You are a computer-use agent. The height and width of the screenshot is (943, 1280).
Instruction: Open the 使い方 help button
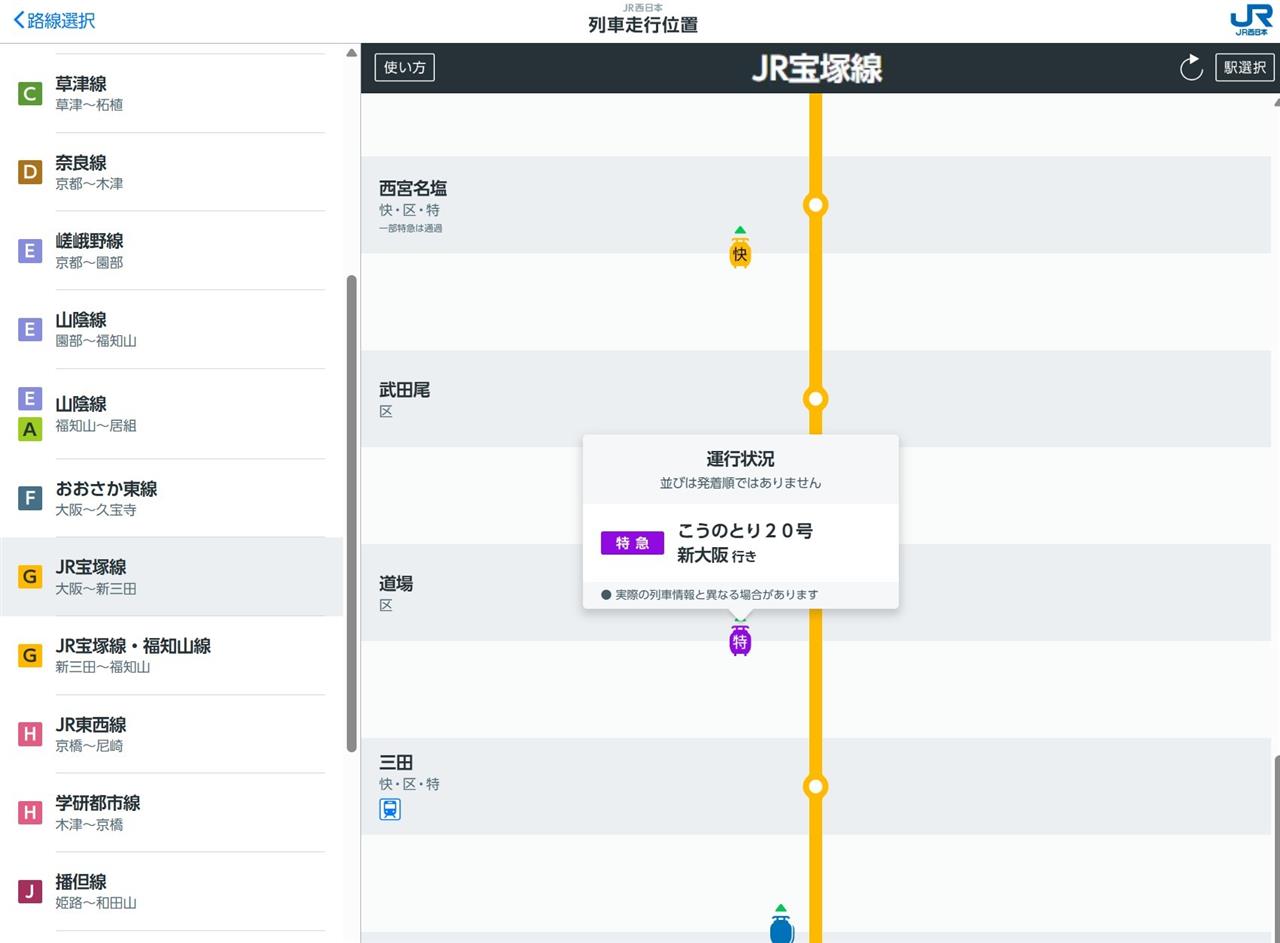pos(405,67)
